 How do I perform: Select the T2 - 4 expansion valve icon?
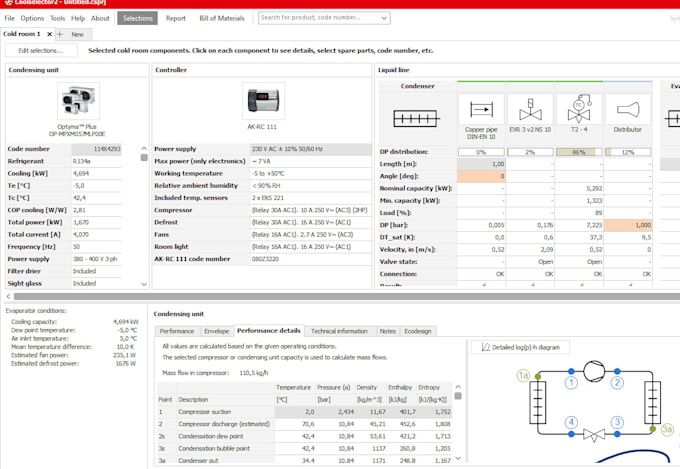point(579,109)
